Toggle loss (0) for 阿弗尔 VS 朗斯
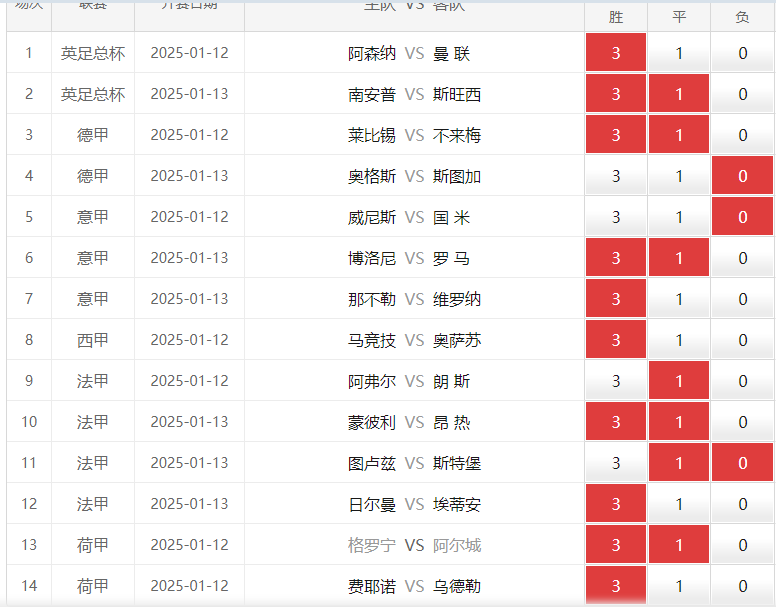776x610 pixels. pos(742,381)
